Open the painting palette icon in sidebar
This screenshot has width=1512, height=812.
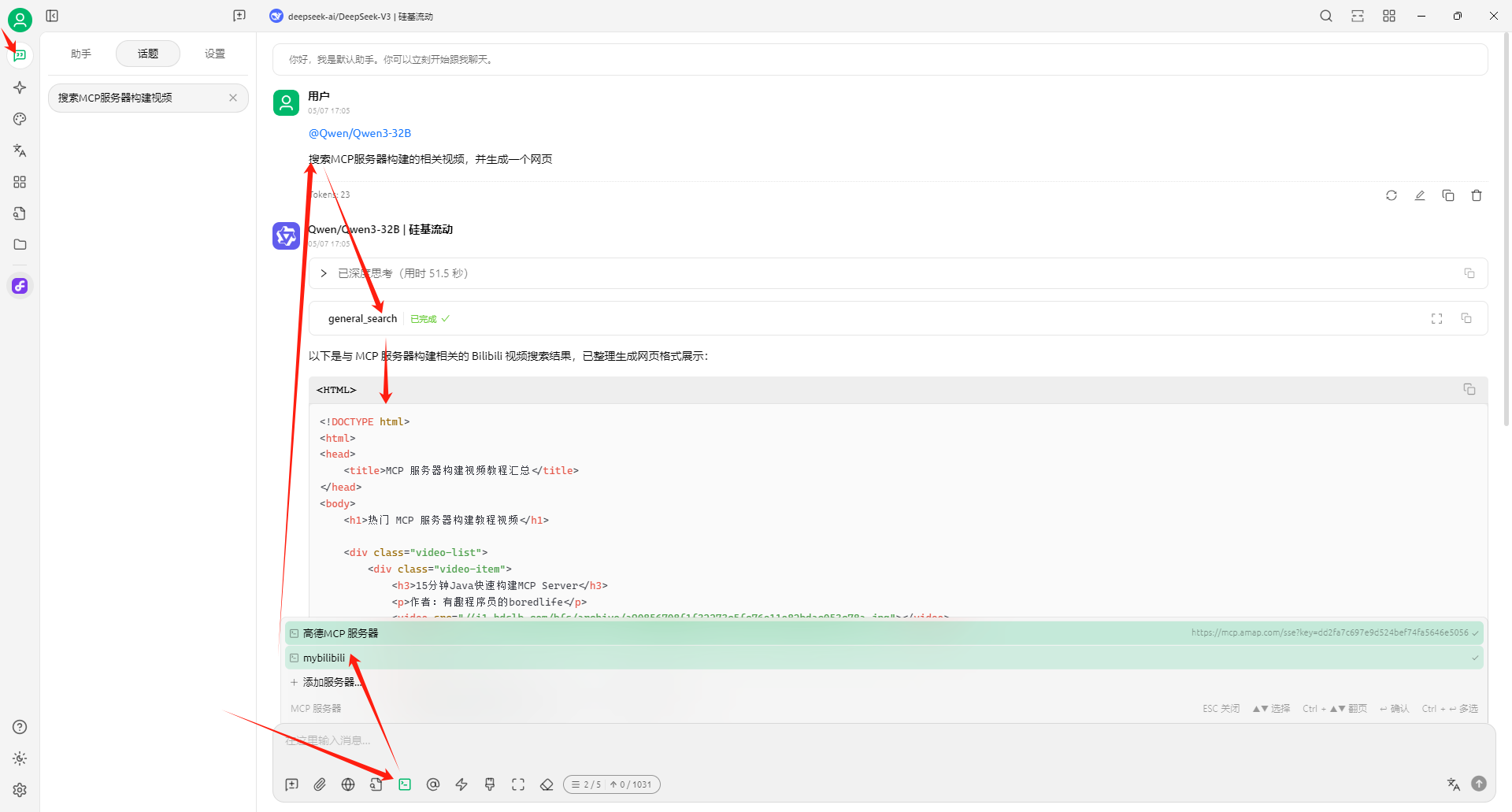[20, 119]
